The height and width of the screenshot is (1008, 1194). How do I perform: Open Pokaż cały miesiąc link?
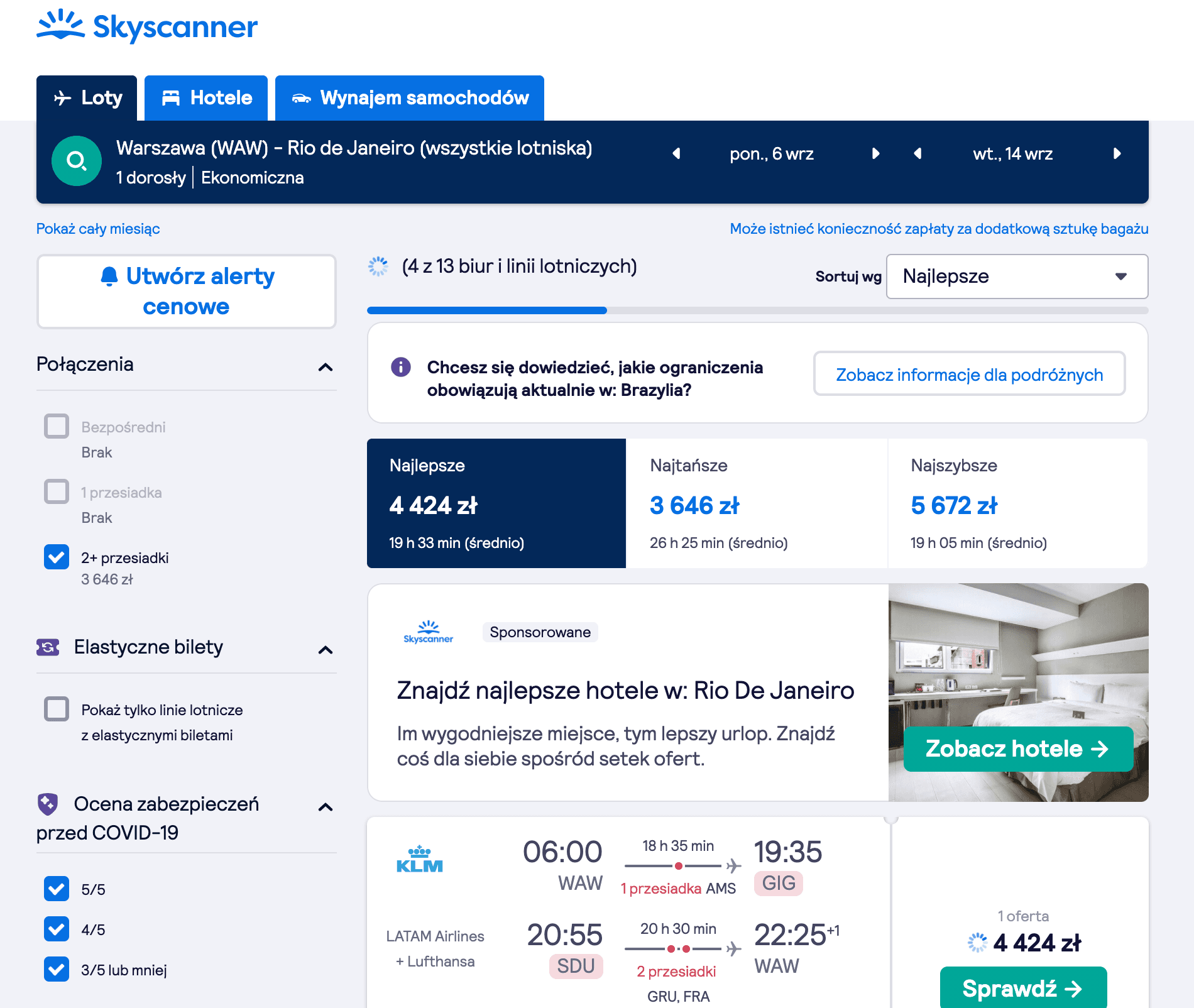(x=98, y=229)
